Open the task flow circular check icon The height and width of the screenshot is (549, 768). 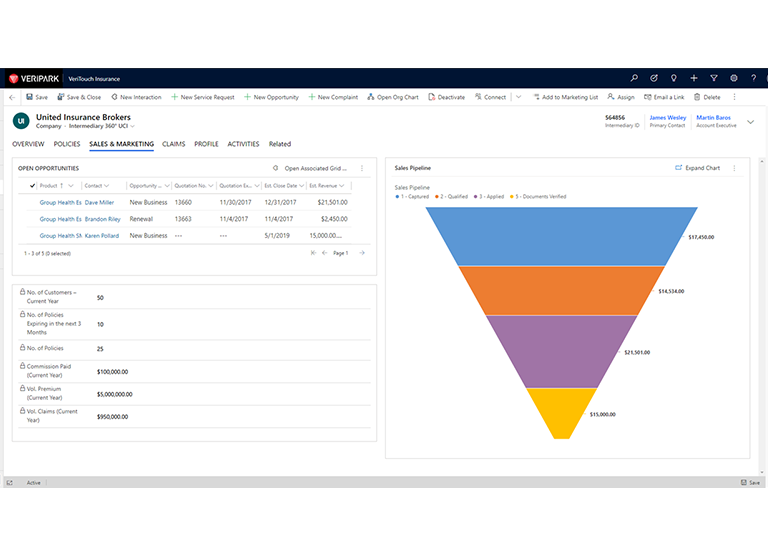click(654, 78)
